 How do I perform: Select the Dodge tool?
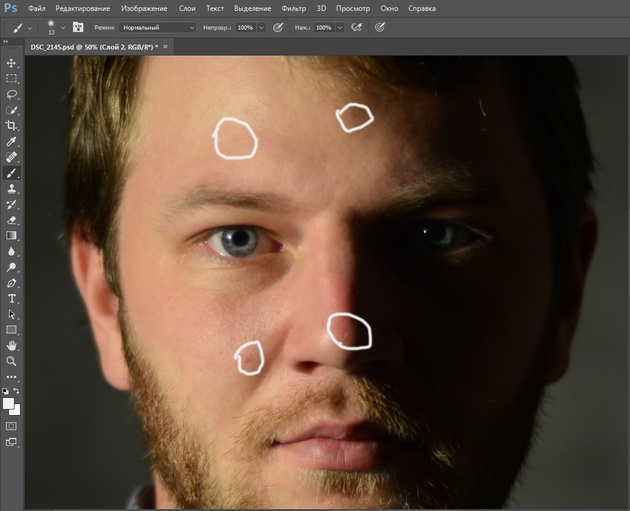click(11, 267)
